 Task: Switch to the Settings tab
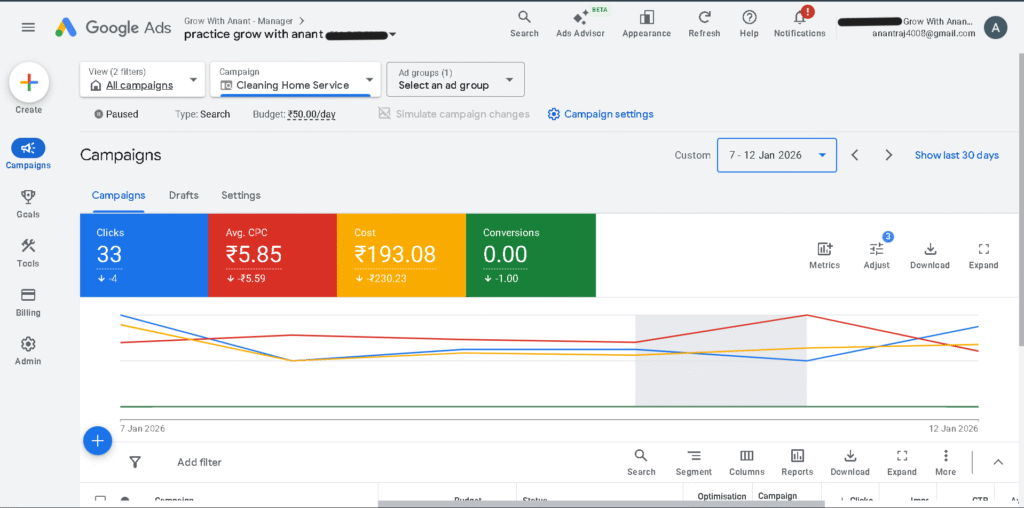[241, 195]
